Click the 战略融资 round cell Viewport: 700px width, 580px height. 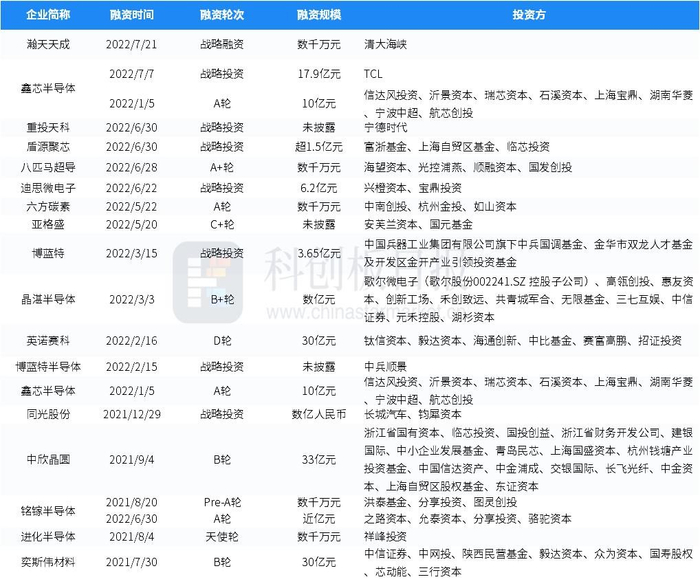click(x=222, y=44)
